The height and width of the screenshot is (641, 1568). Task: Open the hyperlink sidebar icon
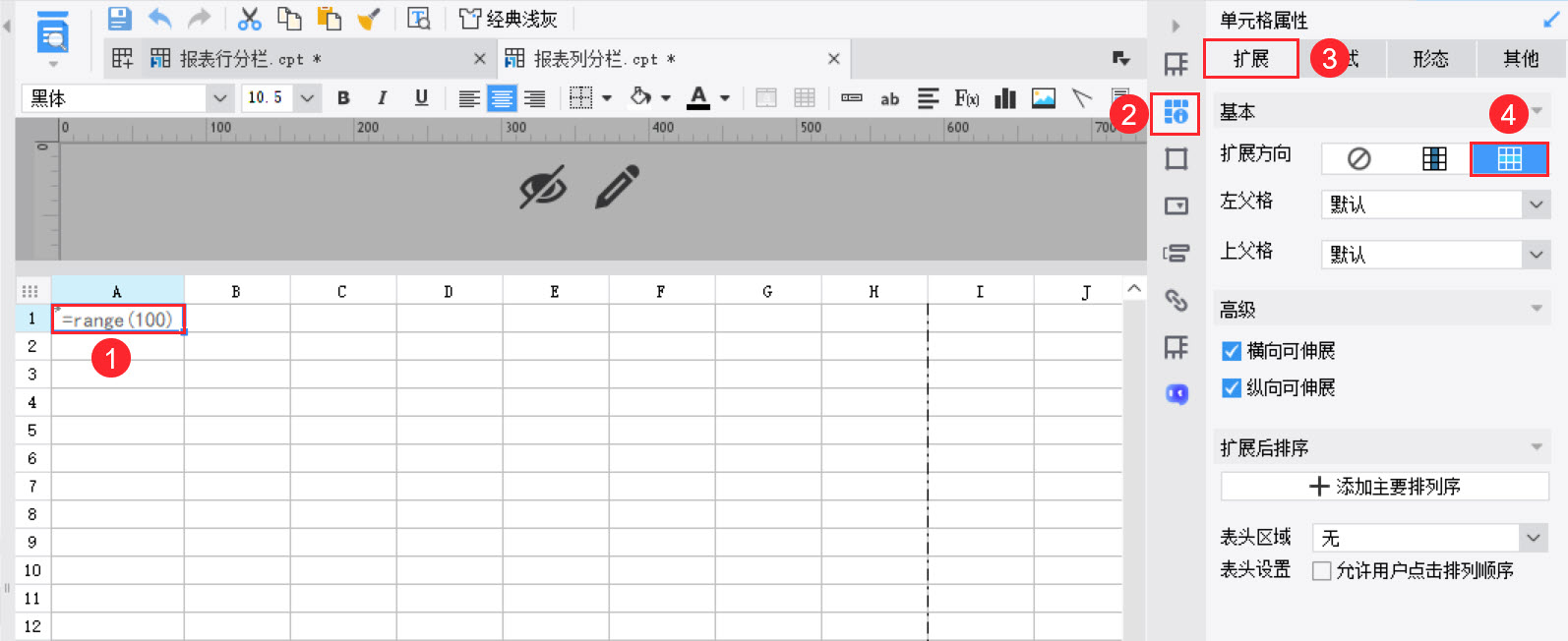pos(1176,300)
